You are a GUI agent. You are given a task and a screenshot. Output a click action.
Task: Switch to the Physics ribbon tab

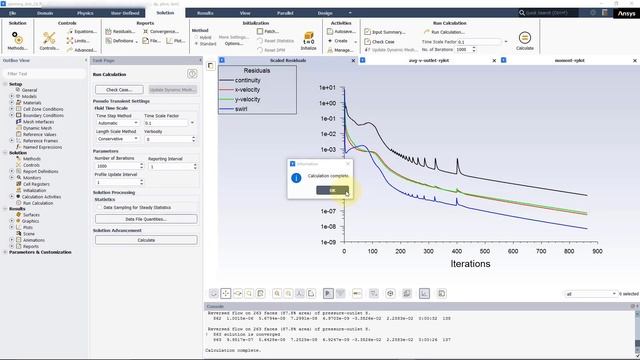click(85, 13)
